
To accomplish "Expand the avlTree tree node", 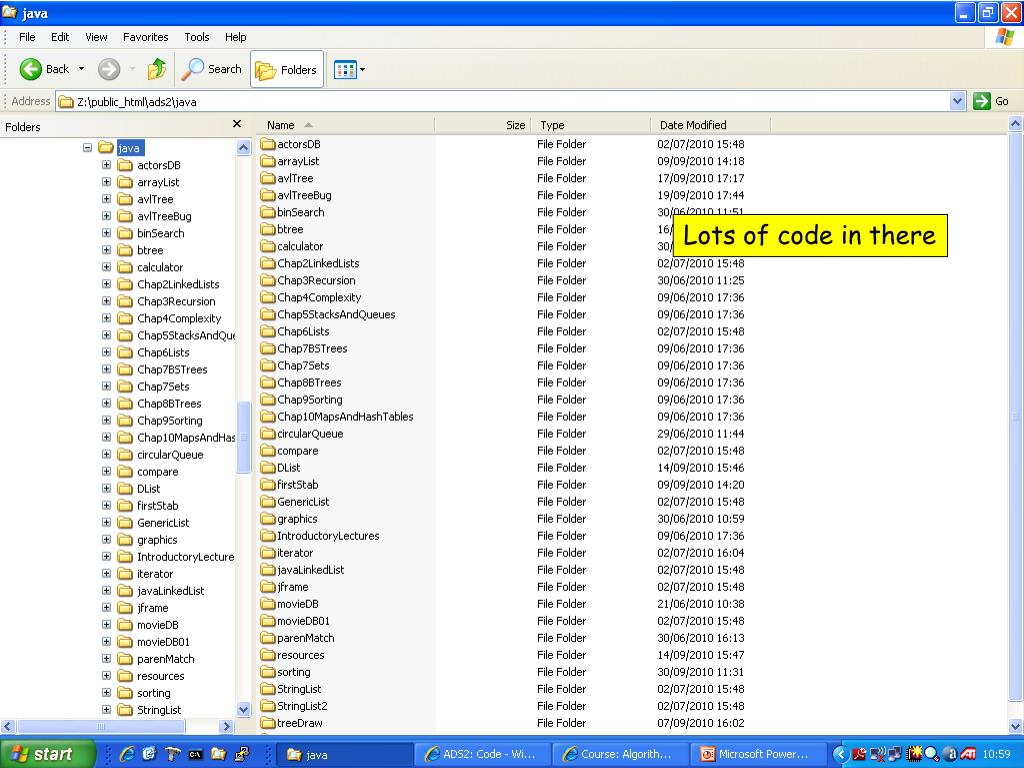I will (106, 199).
